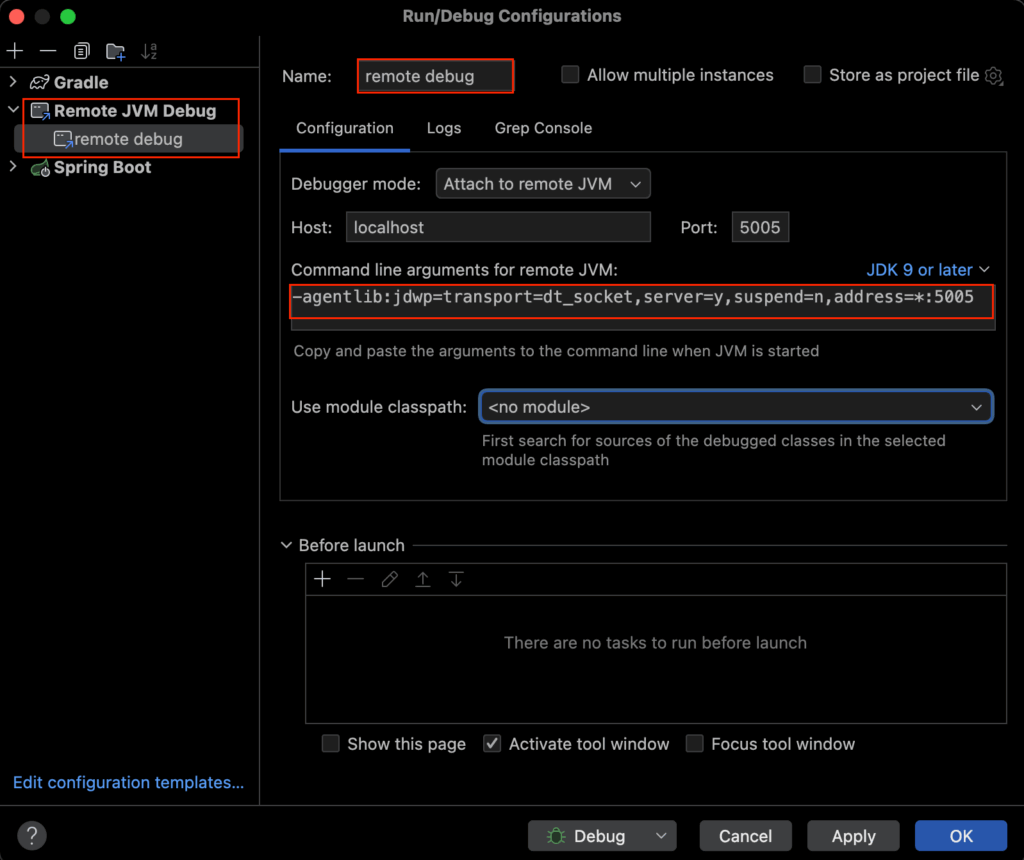Remove selected before launch task
The image size is (1024, 860).
[355, 579]
